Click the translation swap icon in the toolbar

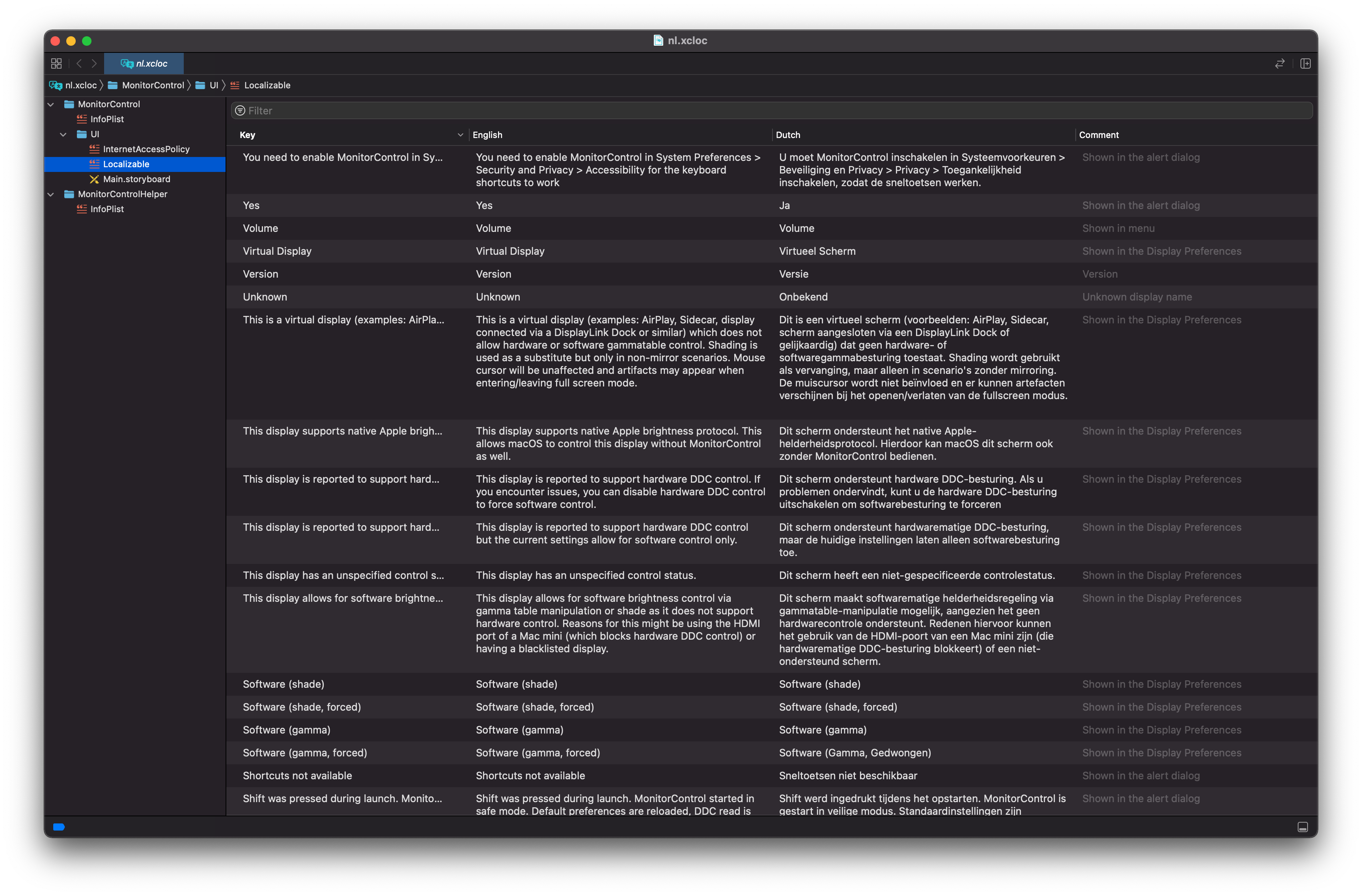click(1280, 63)
